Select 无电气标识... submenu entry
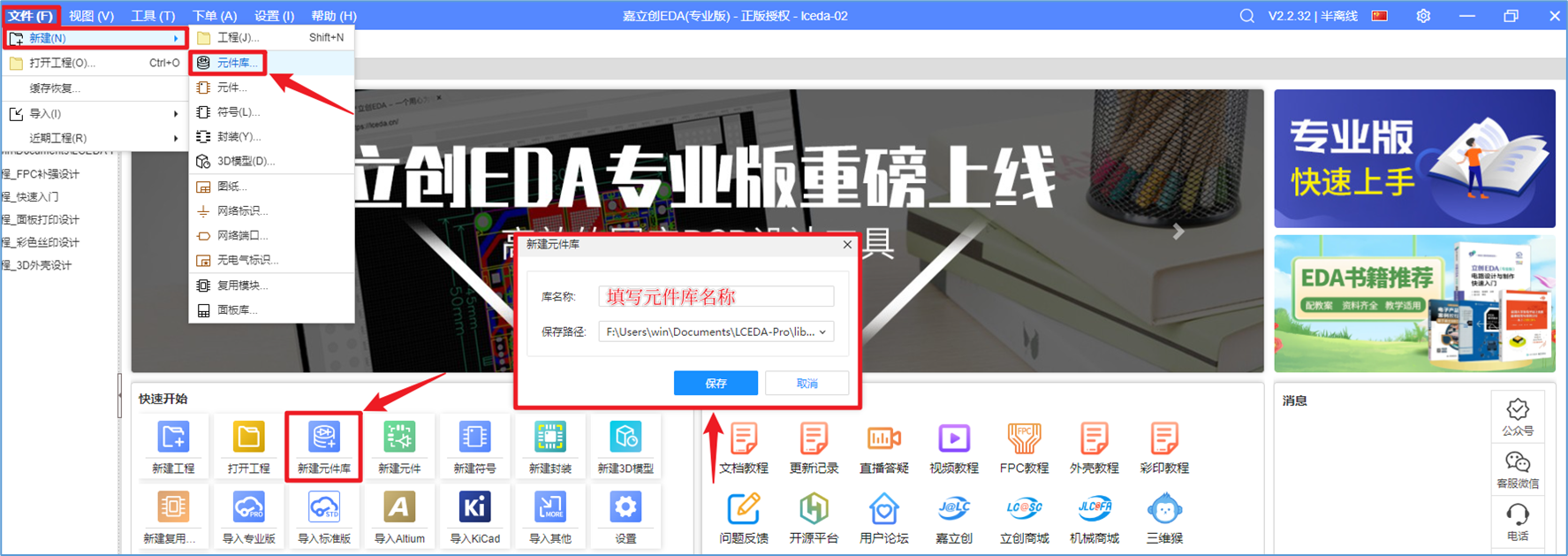This screenshot has width=1568, height=556. click(x=271, y=261)
